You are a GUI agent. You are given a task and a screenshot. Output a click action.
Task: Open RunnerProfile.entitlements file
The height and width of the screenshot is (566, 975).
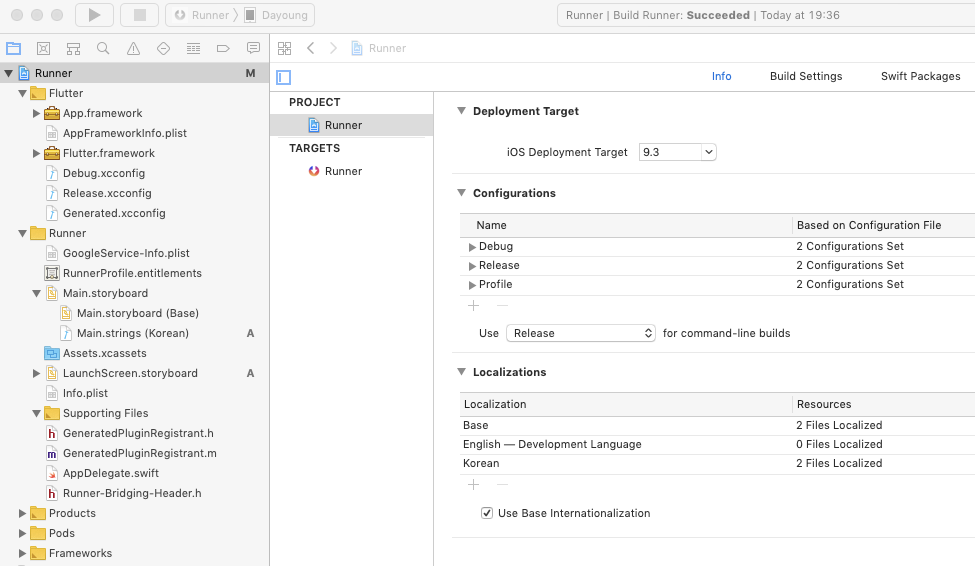click(132, 273)
